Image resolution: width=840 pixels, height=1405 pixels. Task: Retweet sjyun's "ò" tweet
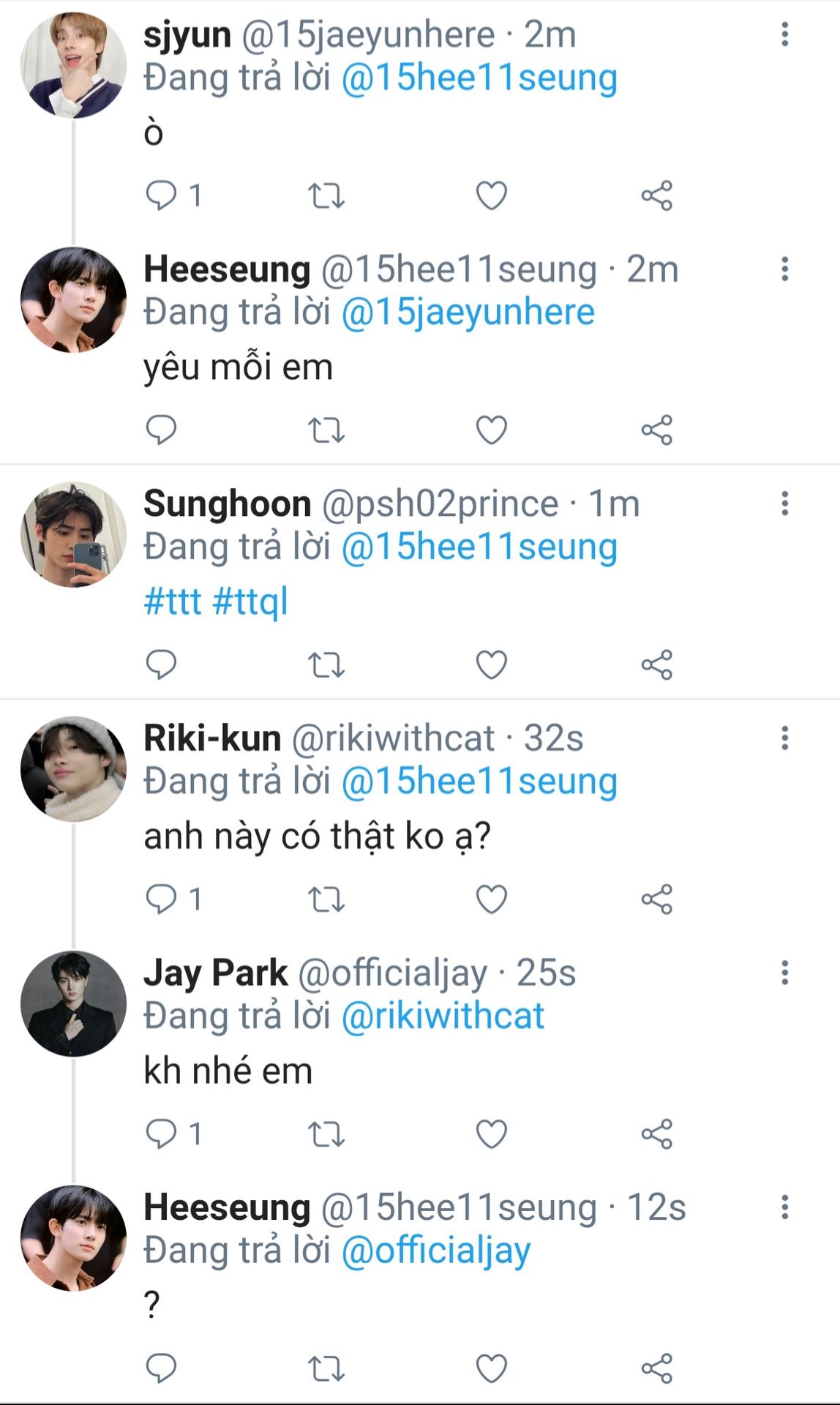[326, 196]
